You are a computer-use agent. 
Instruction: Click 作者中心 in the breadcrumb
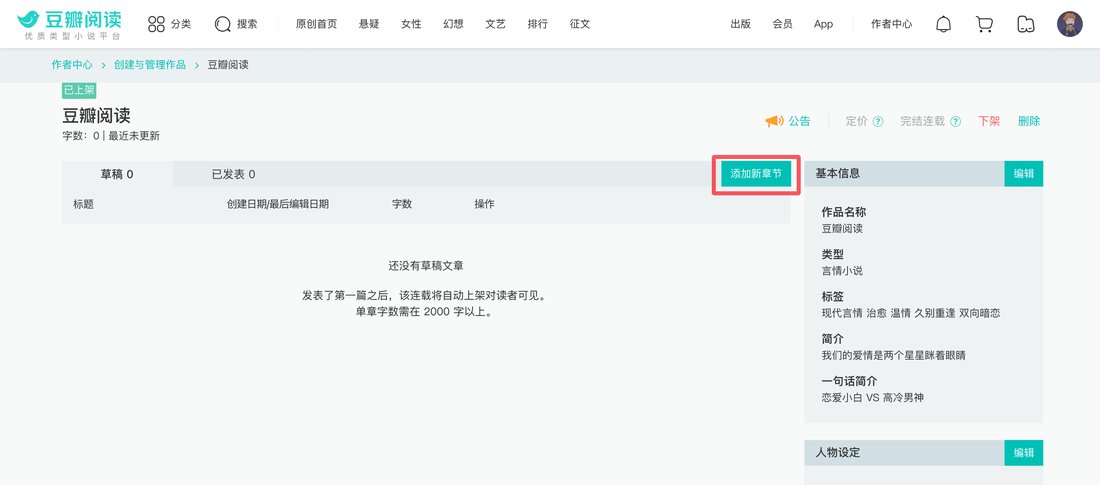[x=72, y=65]
